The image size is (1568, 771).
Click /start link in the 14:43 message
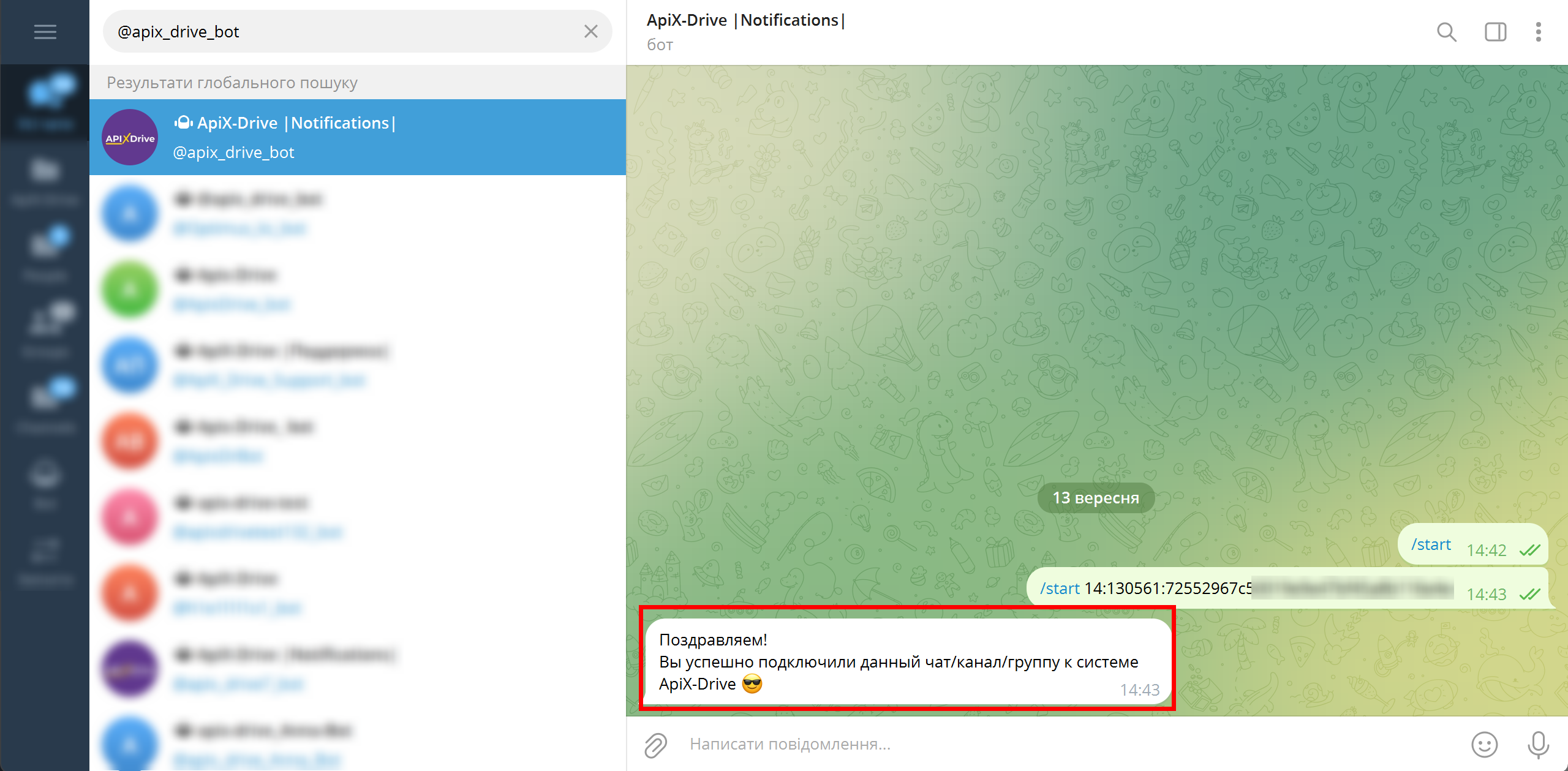click(x=1060, y=589)
